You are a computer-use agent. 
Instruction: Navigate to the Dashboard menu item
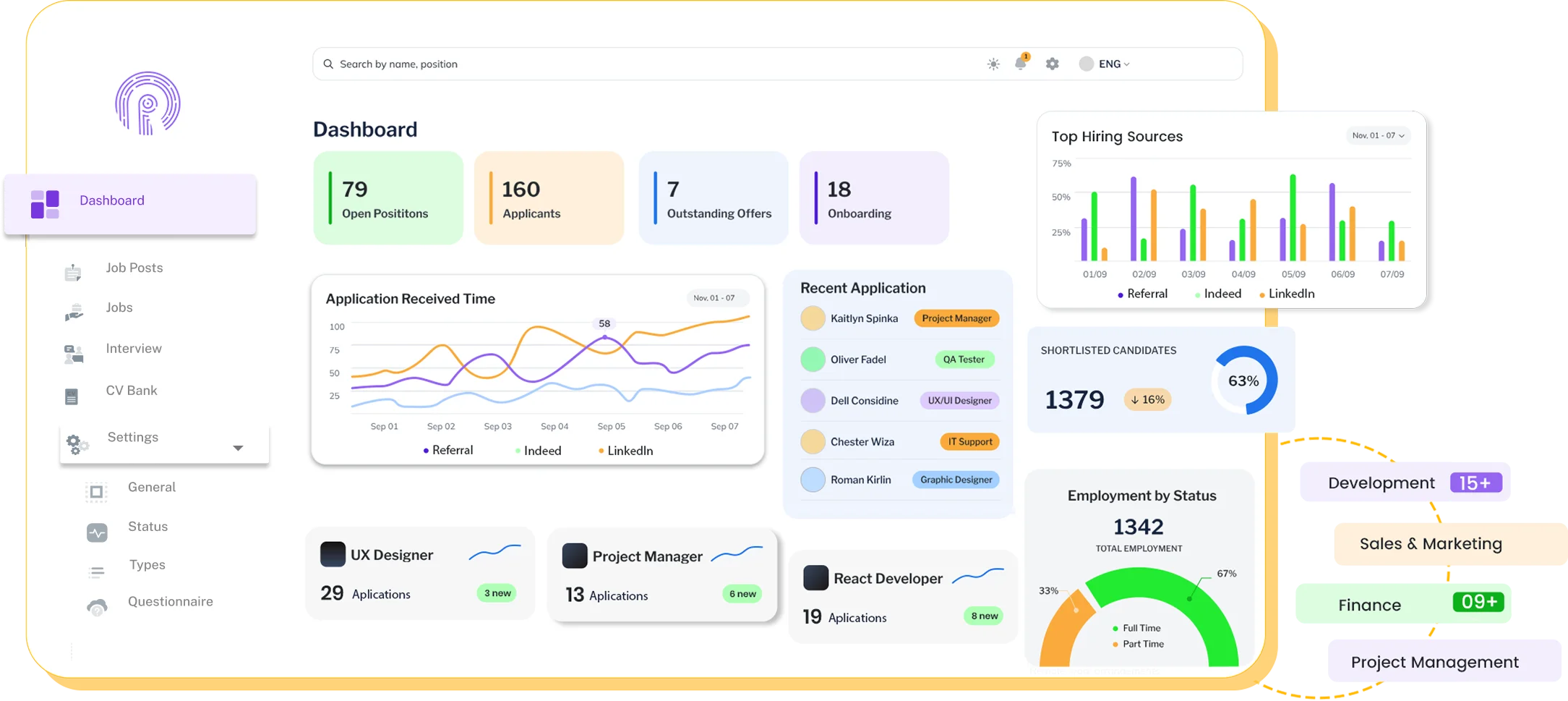click(112, 200)
